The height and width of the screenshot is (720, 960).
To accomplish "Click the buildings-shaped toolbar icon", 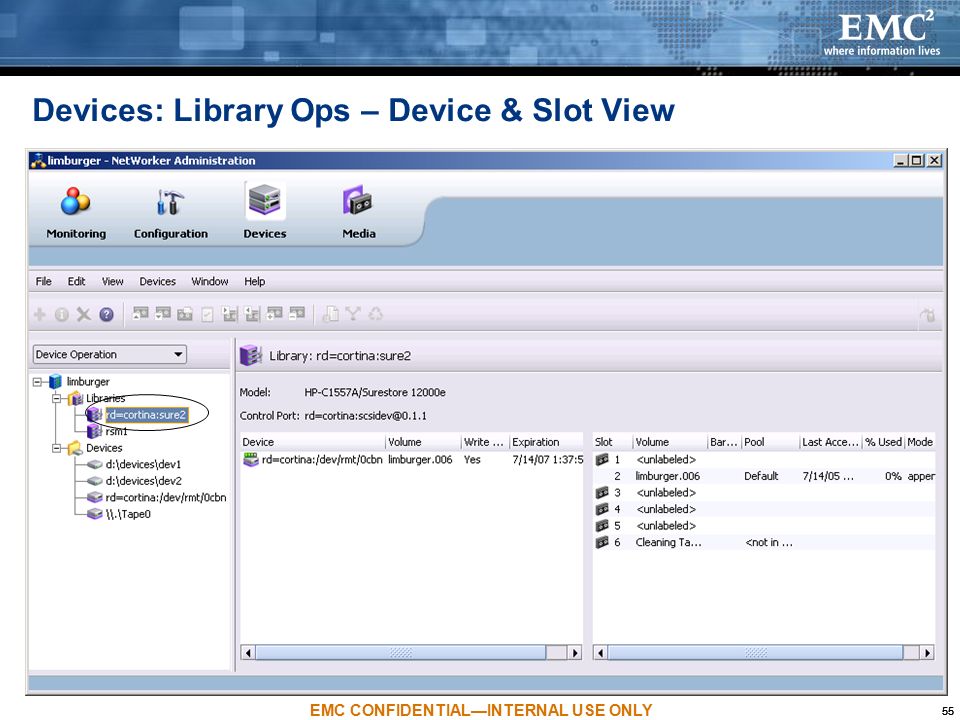I will tap(331, 314).
